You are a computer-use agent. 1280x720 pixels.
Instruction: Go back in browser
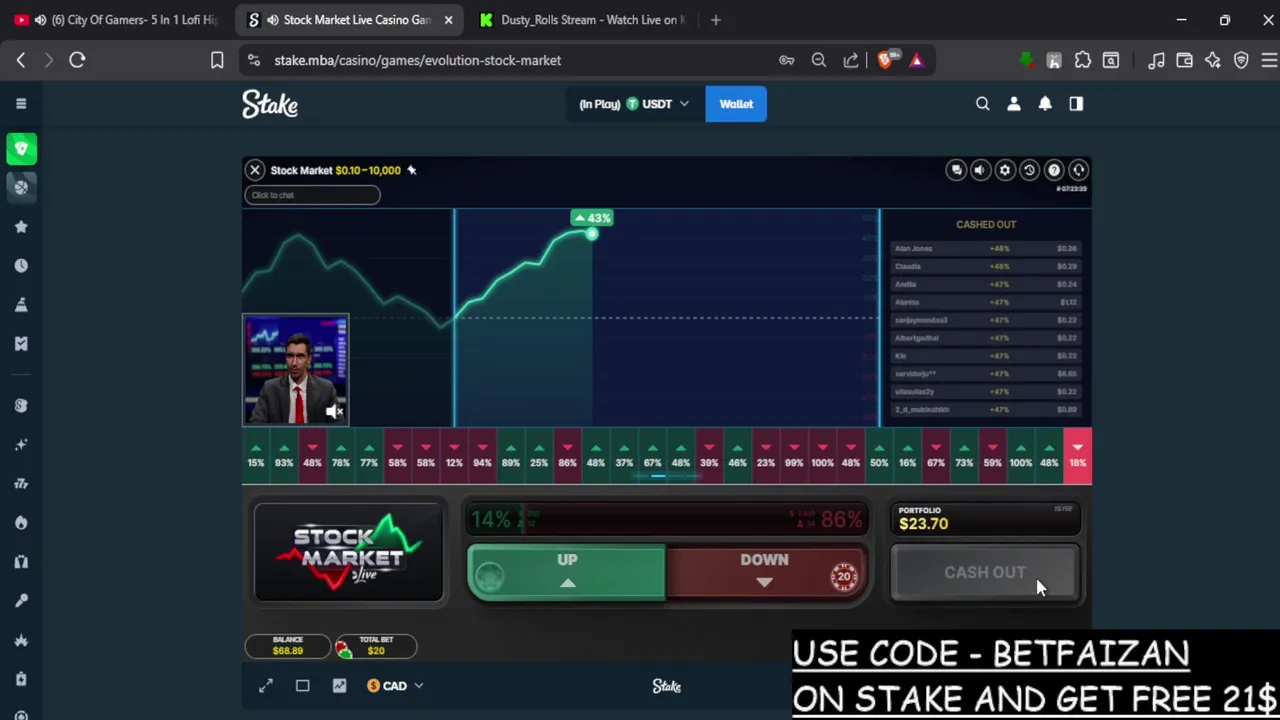(21, 60)
